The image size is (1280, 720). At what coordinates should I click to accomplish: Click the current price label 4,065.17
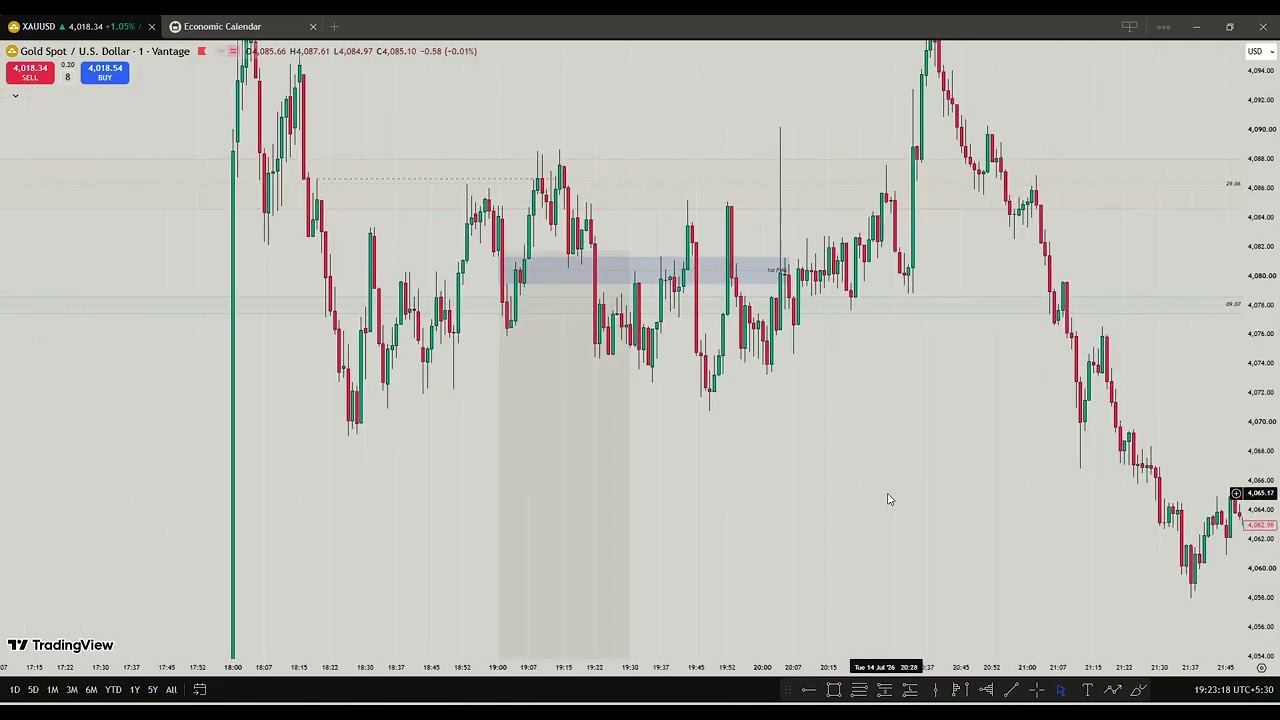tap(1260, 493)
